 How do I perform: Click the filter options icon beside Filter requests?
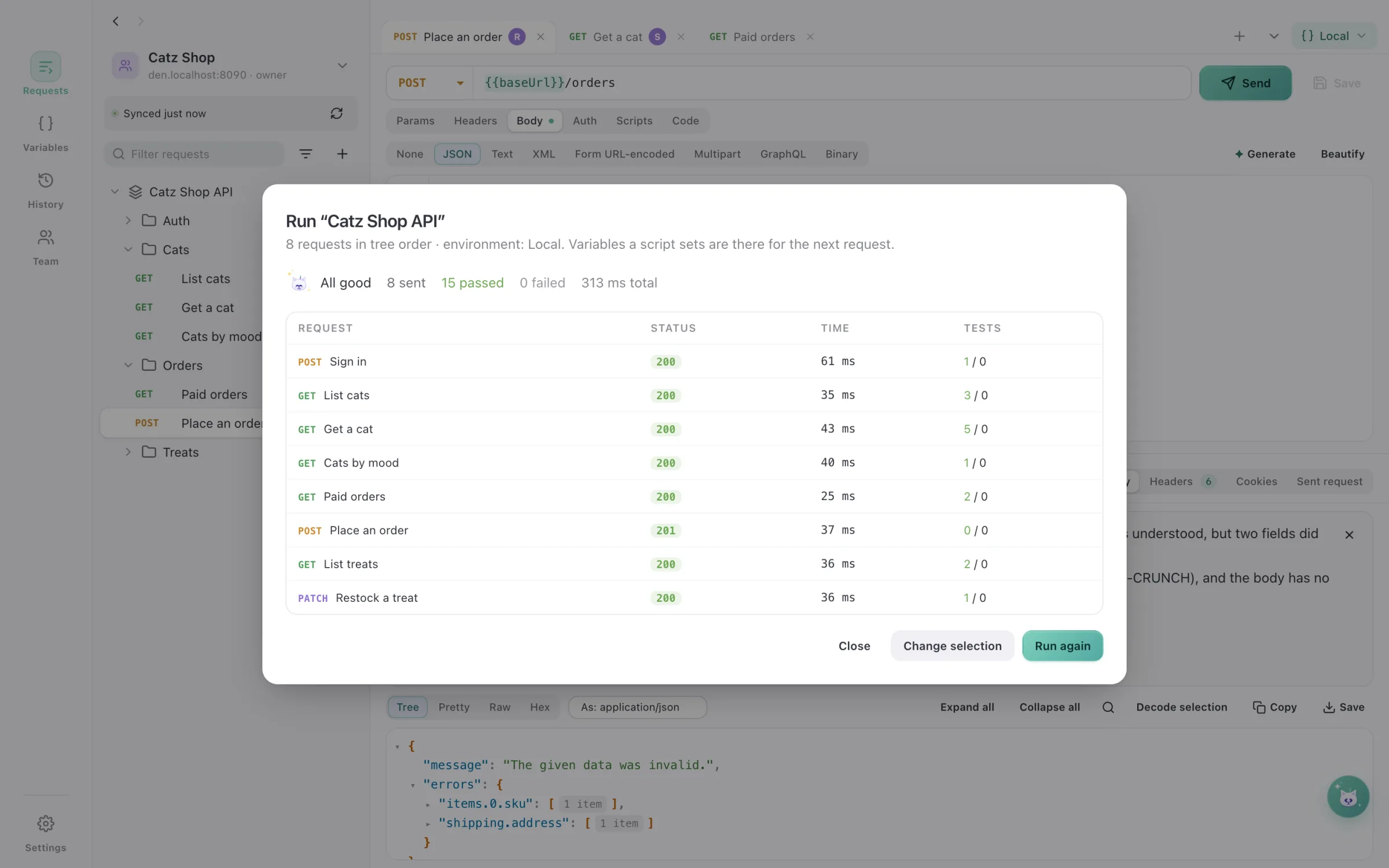305,154
